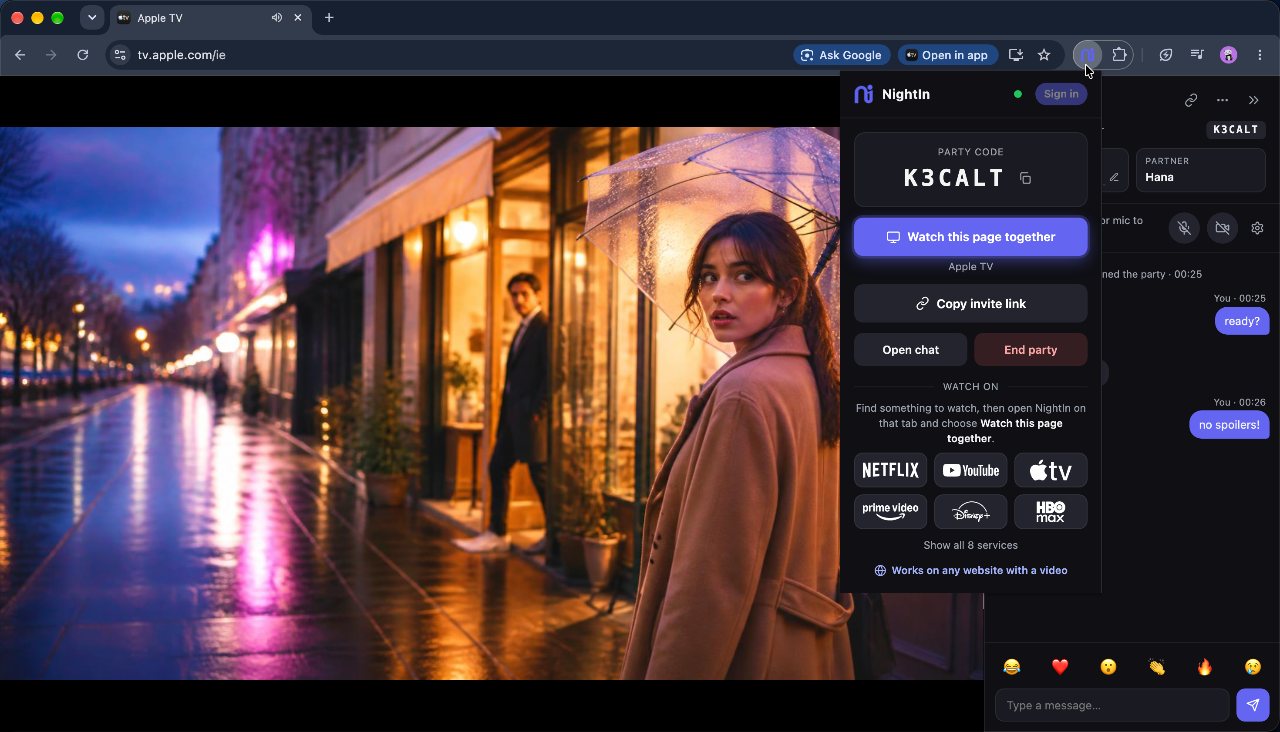Toggle the disabled camera button
Viewport: 1280px width, 732px height.
(1222, 228)
